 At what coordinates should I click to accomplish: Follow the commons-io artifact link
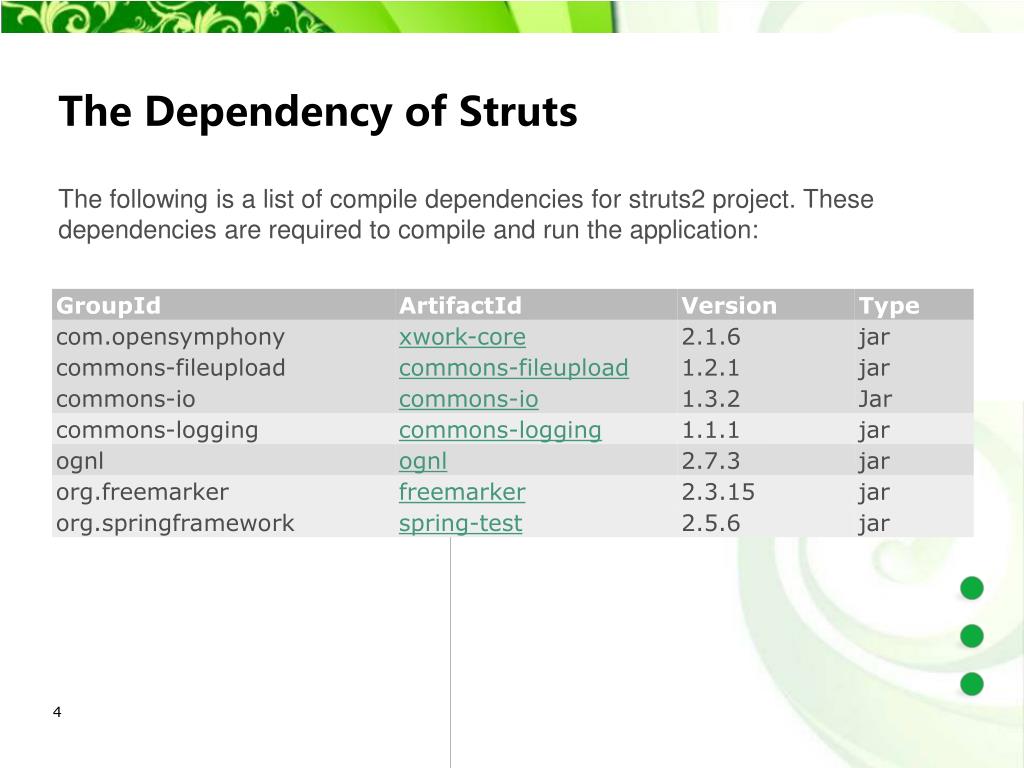tap(468, 399)
